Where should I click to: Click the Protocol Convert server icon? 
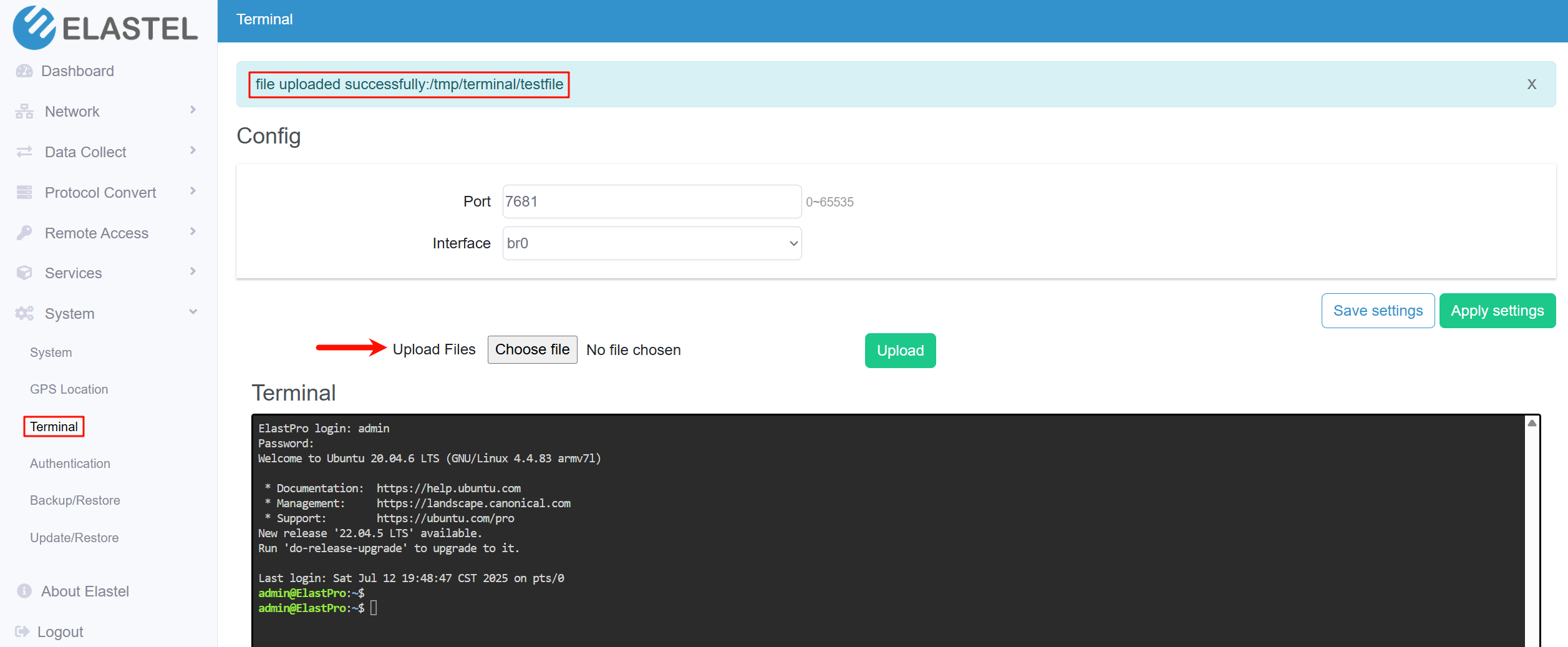tap(24, 192)
